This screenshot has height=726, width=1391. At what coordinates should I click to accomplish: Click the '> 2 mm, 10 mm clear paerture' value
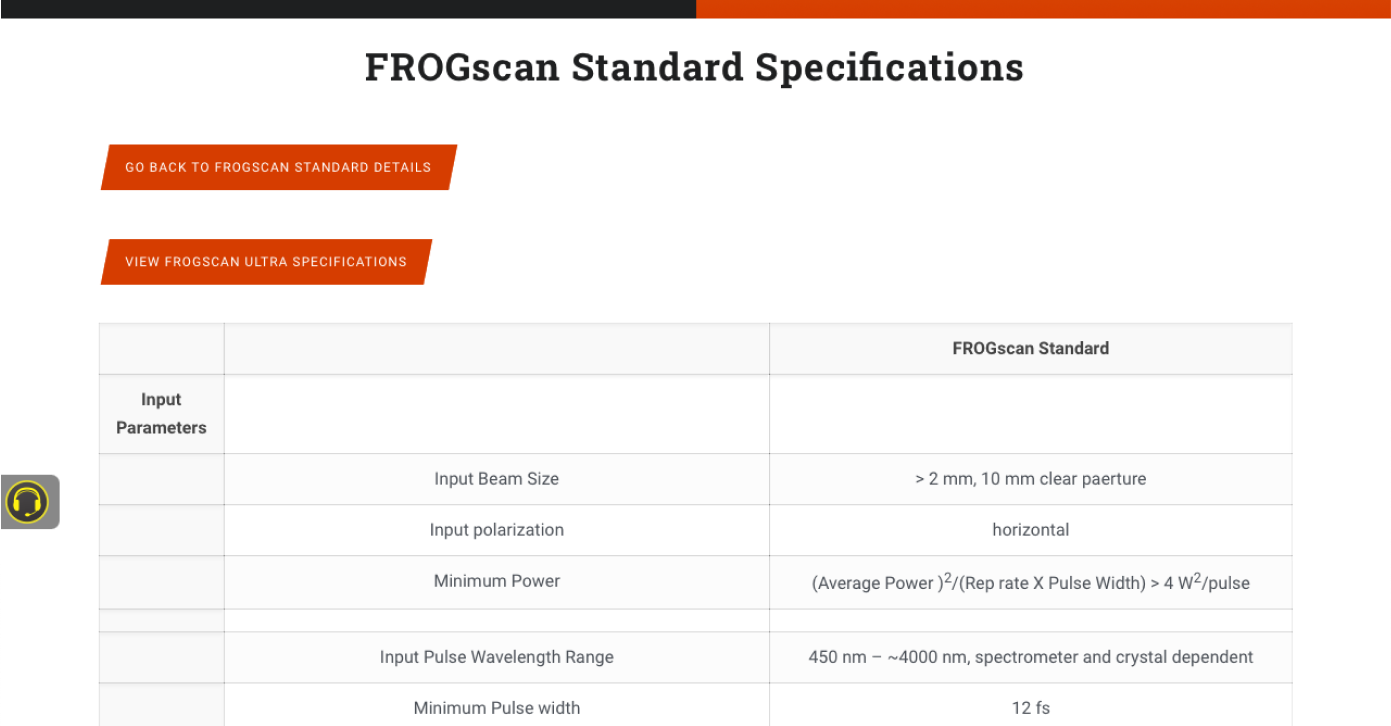[x=1030, y=478]
